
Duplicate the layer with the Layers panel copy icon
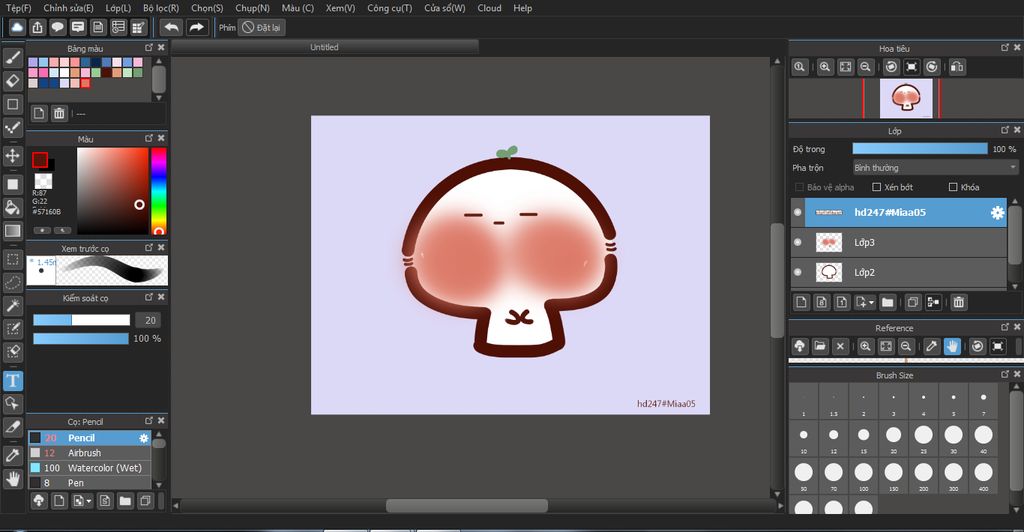pyautogui.click(x=913, y=302)
